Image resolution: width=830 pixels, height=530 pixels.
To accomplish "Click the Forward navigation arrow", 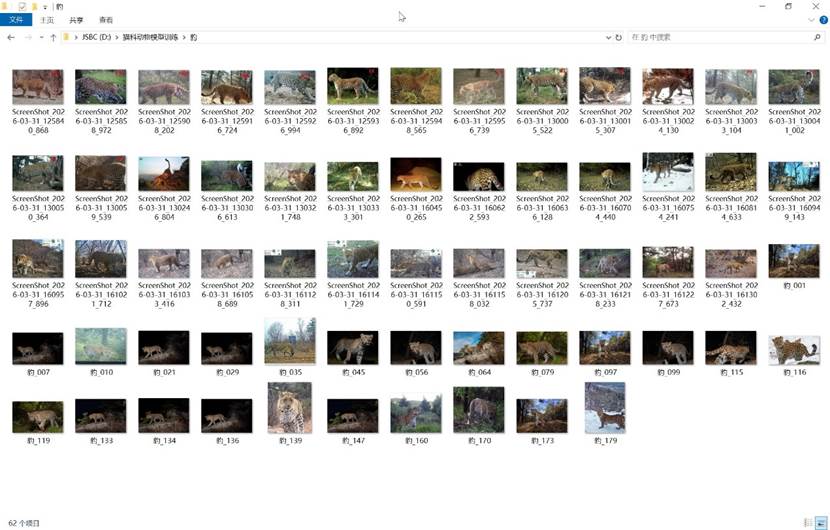I will [x=27, y=37].
